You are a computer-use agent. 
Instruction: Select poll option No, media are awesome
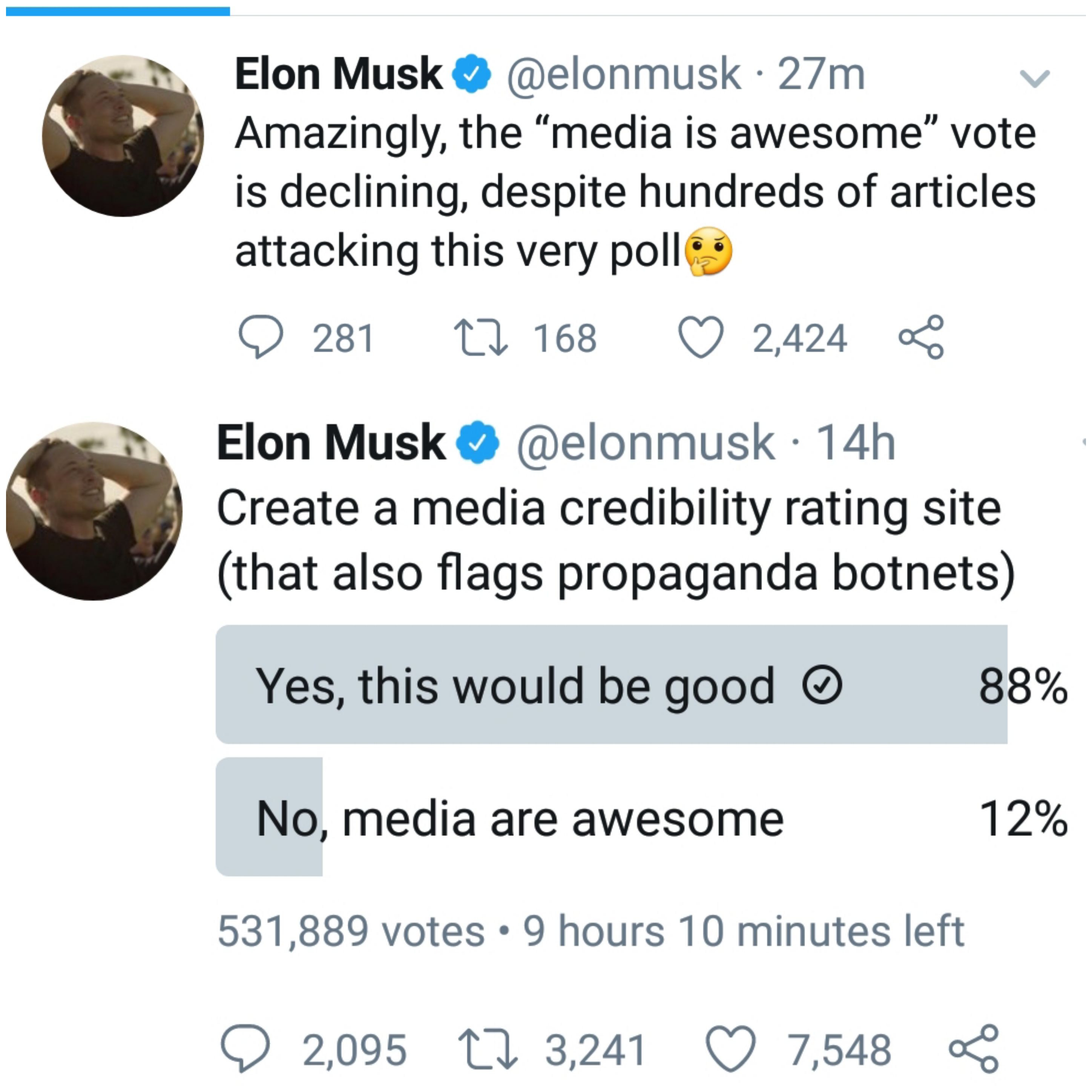(x=641, y=817)
